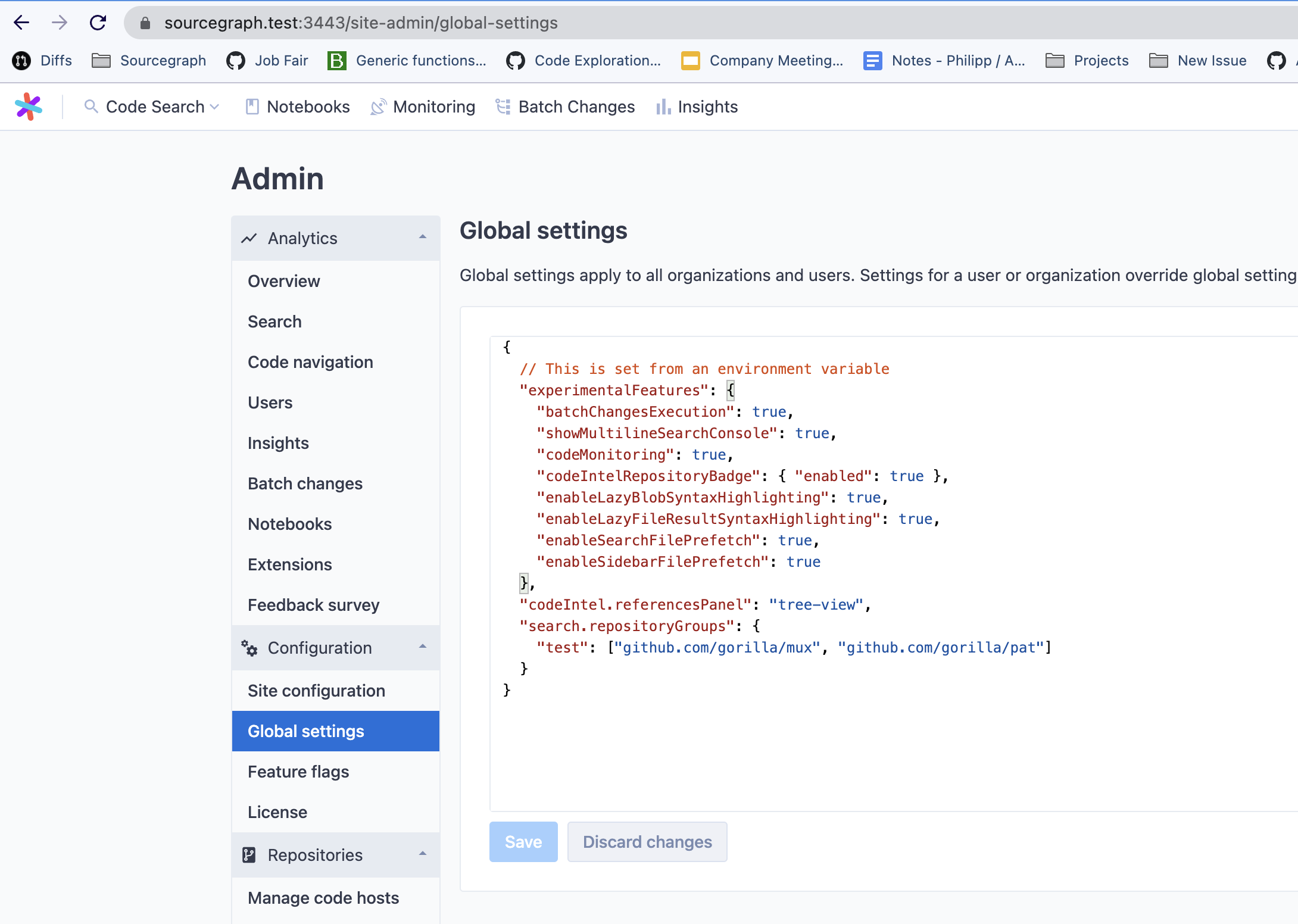Click the Batch Changes nav icon
Image resolution: width=1298 pixels, height=924 pixels.
pos(503,107)
